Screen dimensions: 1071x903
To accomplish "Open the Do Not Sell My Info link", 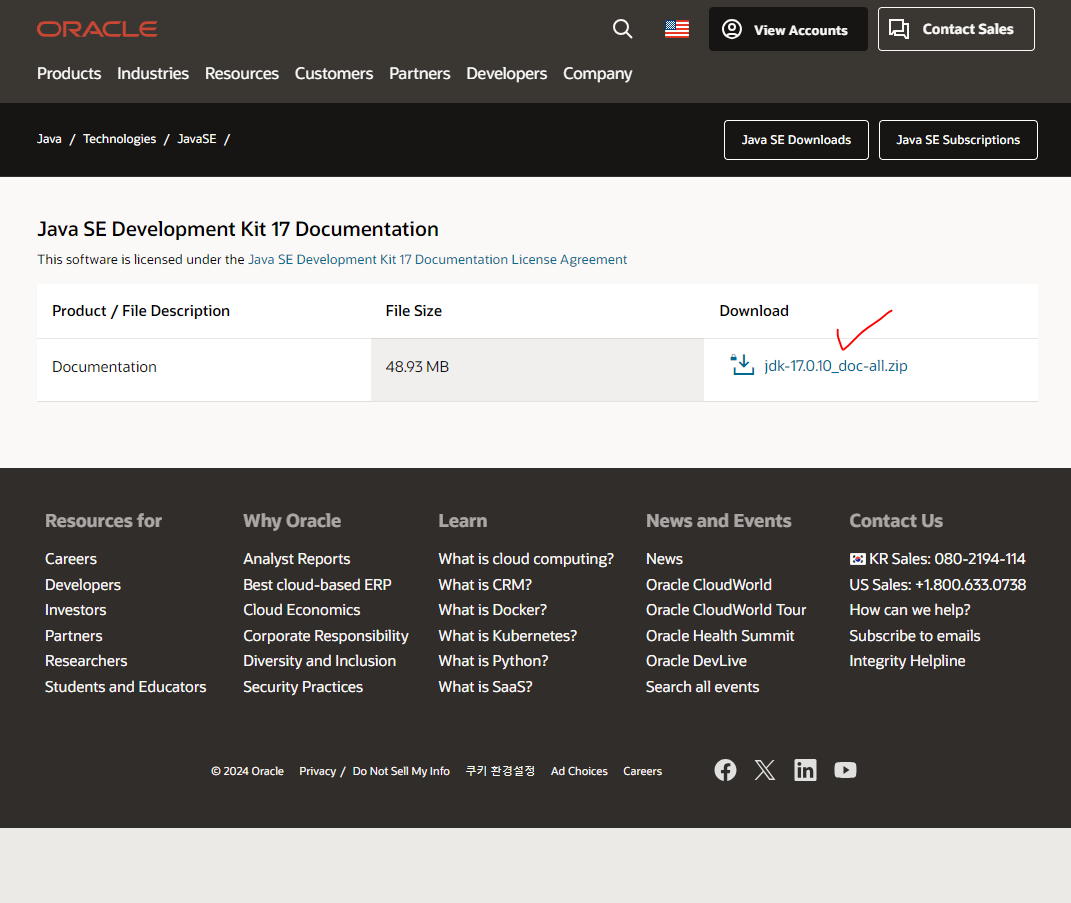I will pyautogui.click(x=401, y=771).
